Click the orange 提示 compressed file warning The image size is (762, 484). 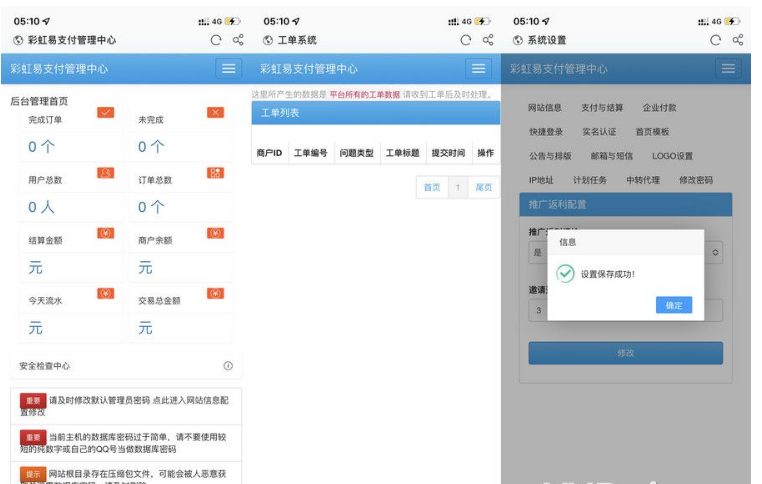pyautogui.click(x=126, y=474)
